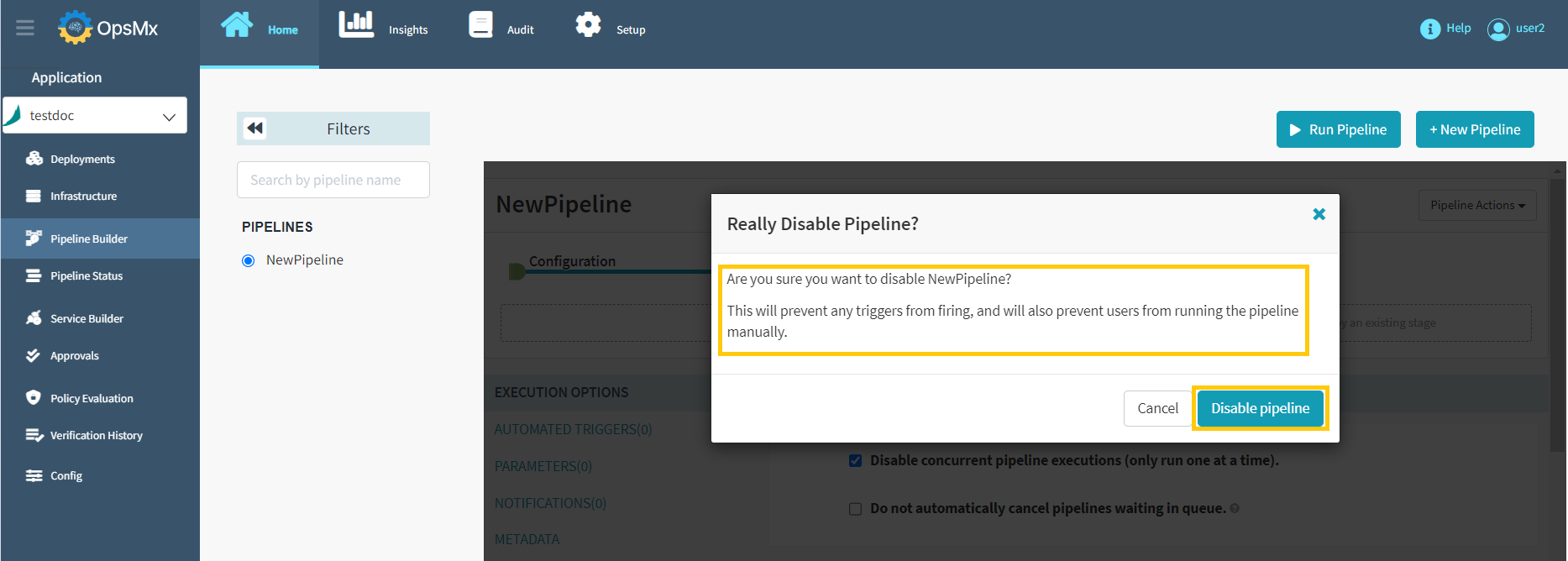Click the Disable pipeline button
Image resolution: width=1568 pixels, height=561 pixels.
(x=1260, y=408)
